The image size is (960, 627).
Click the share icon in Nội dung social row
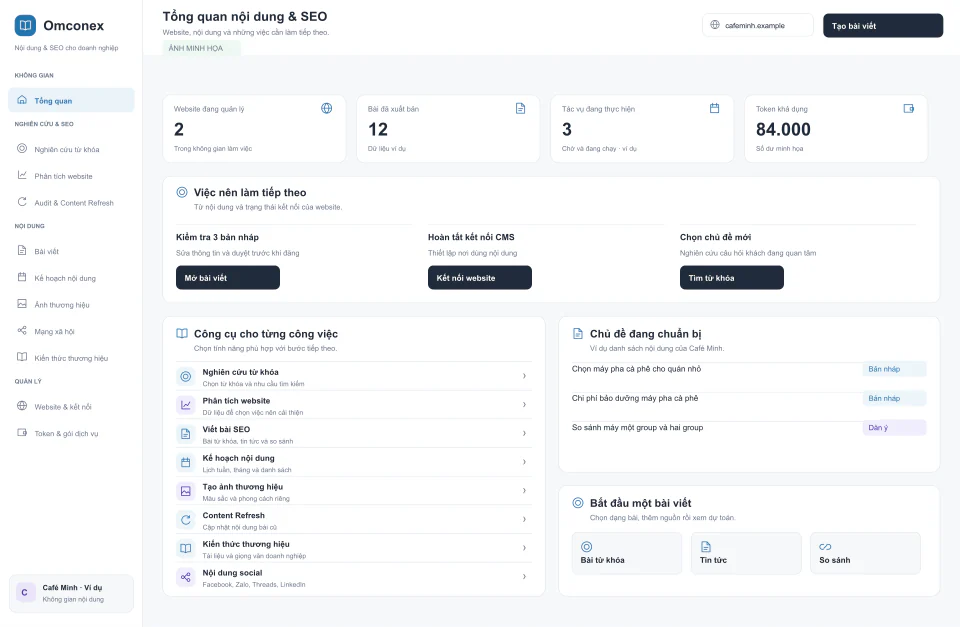186,577
